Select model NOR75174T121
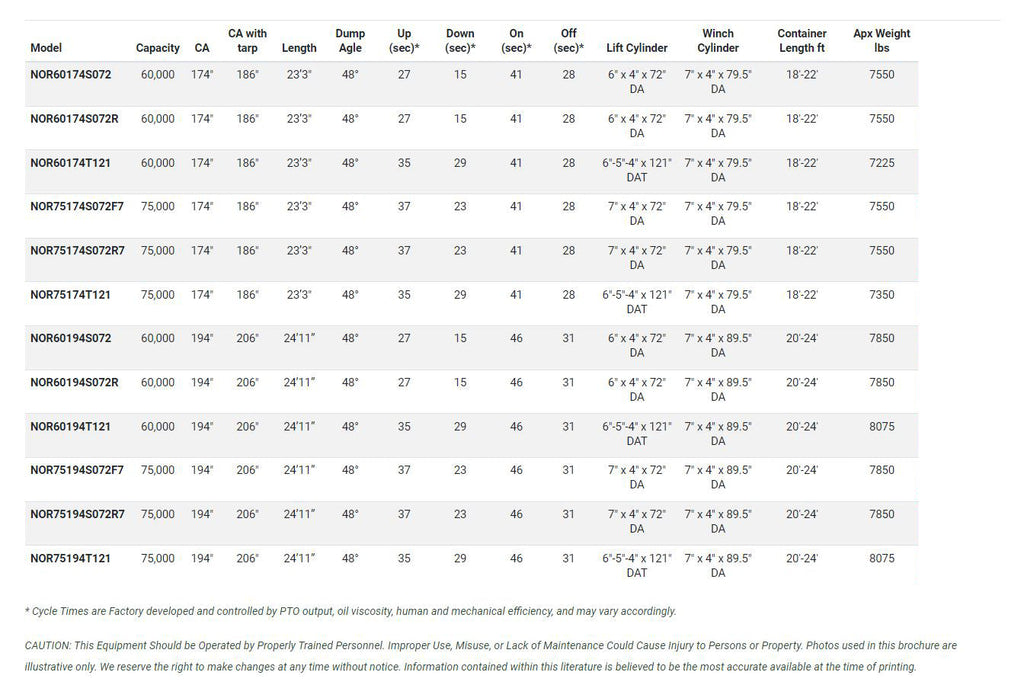Viewport: 1024px width, 685px height. [71, 295]
